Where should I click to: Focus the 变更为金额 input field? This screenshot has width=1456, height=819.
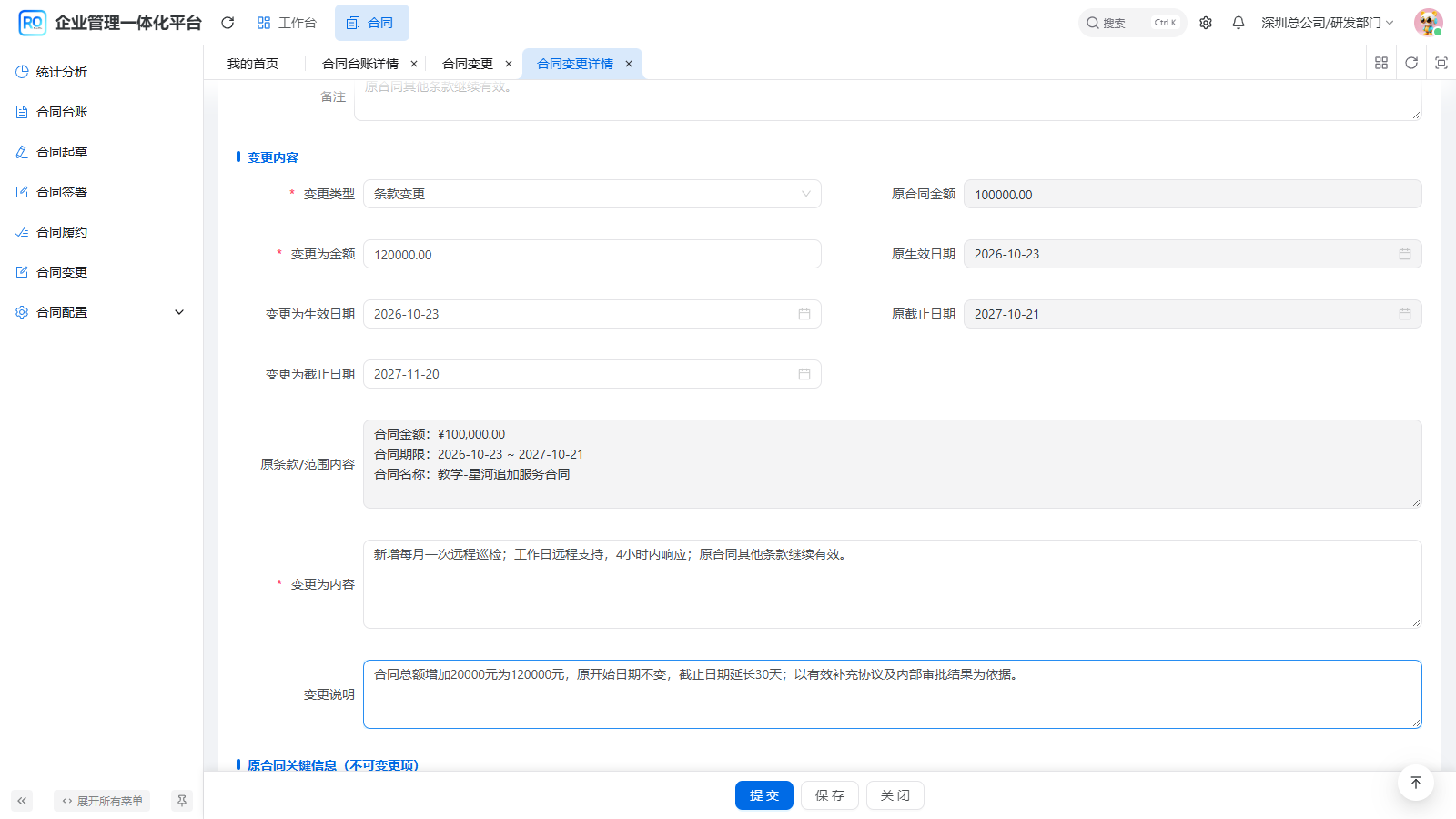(592, 254)
